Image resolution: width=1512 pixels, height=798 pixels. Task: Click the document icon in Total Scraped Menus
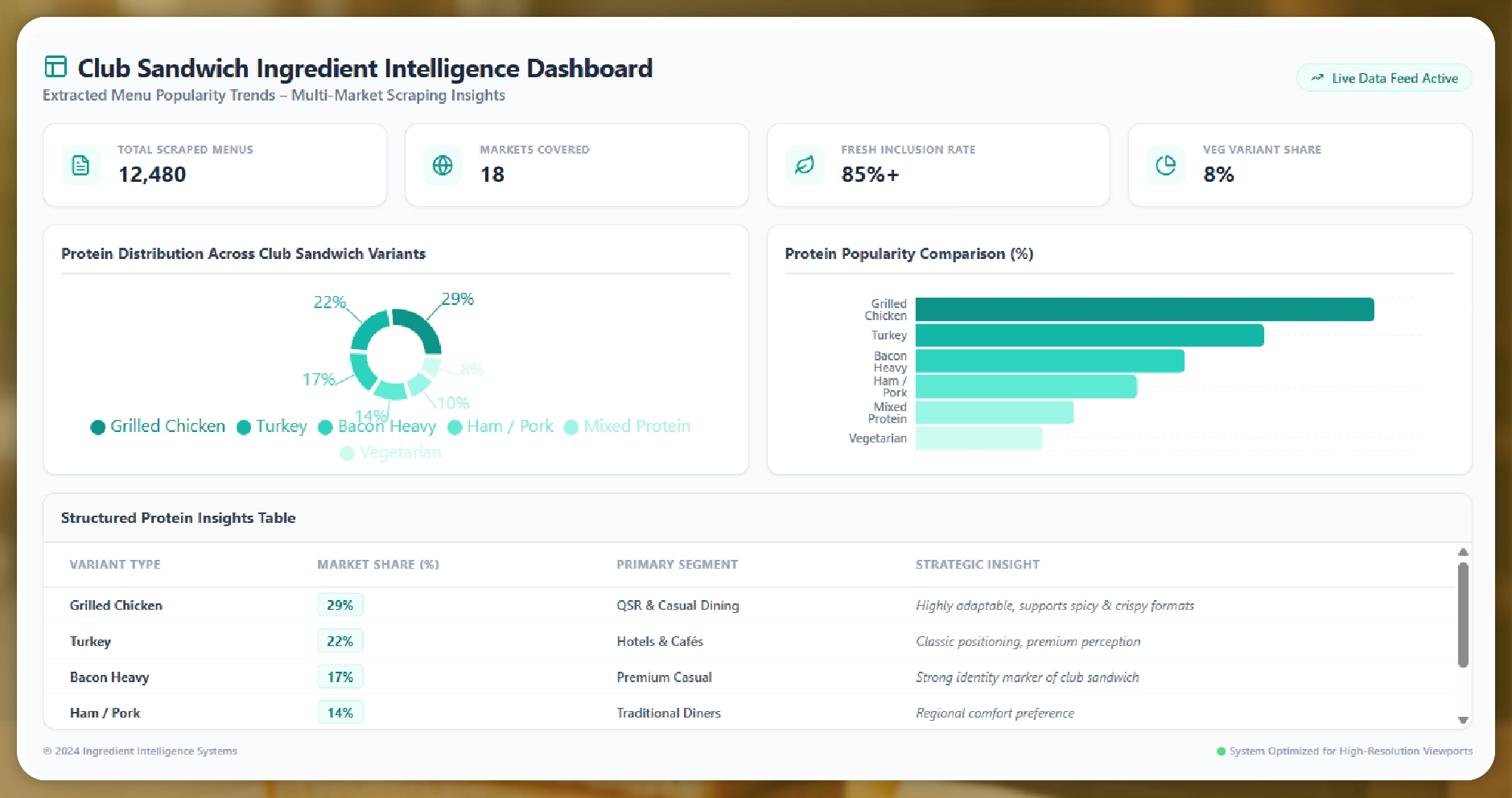(x=80, y=166)
